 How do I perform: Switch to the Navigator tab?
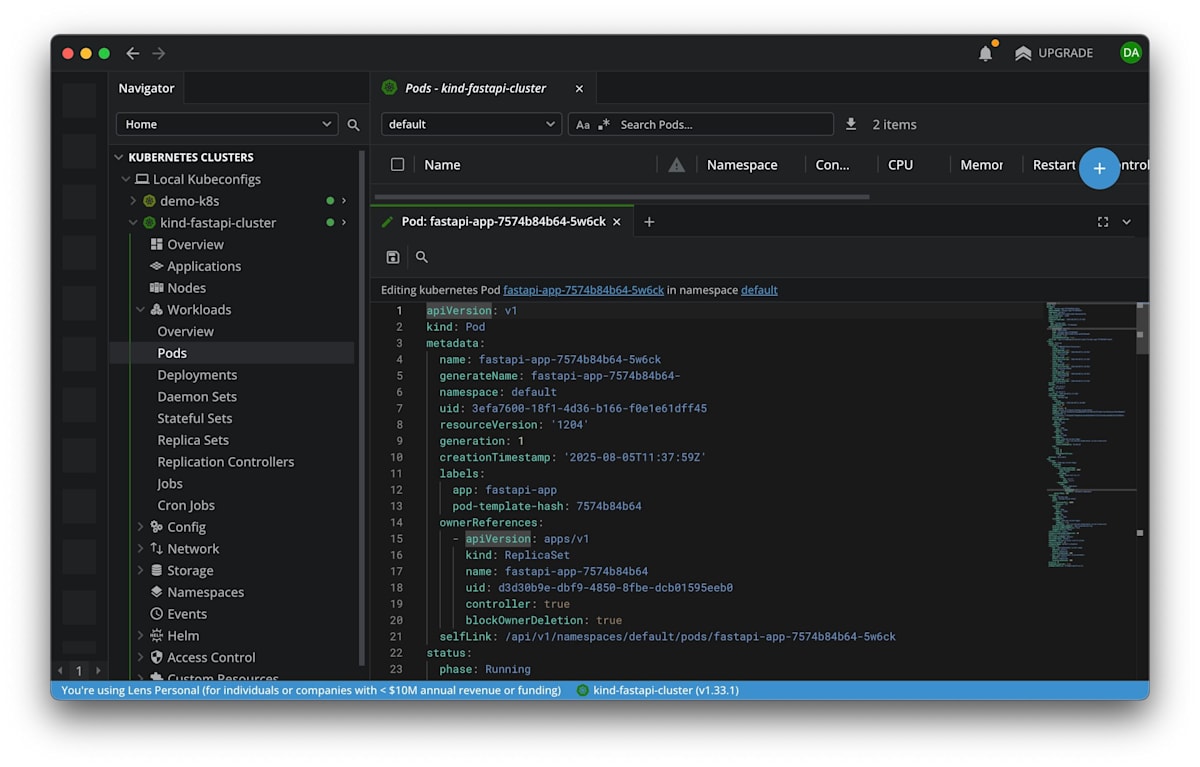146,88
